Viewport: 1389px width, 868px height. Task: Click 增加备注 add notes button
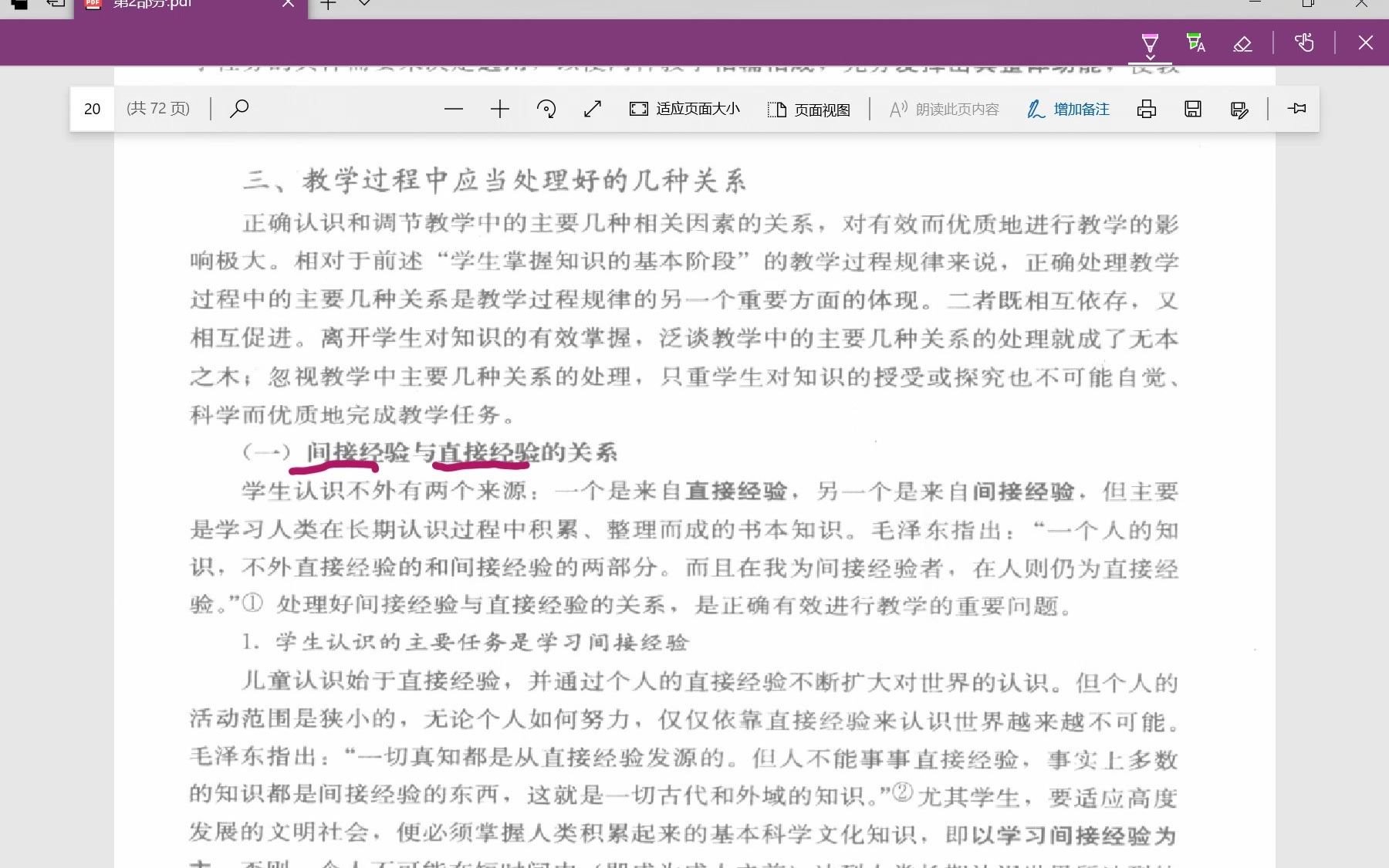1068,110
